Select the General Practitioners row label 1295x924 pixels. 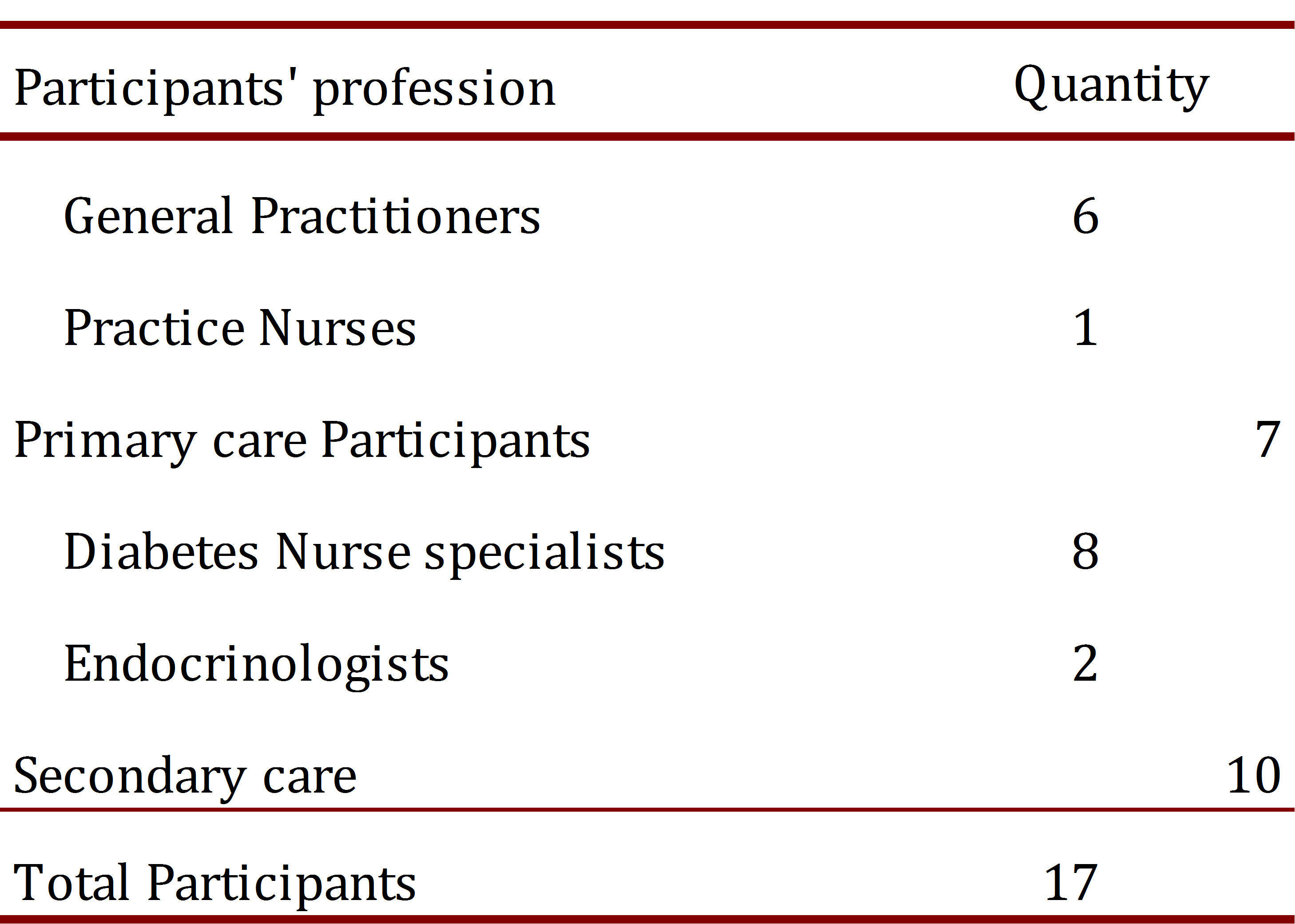302,216
